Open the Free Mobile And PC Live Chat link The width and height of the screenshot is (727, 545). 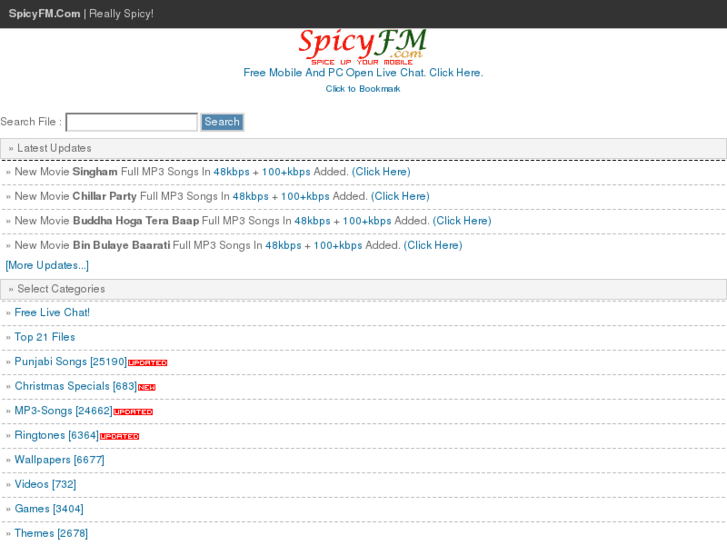pos(363,73)
